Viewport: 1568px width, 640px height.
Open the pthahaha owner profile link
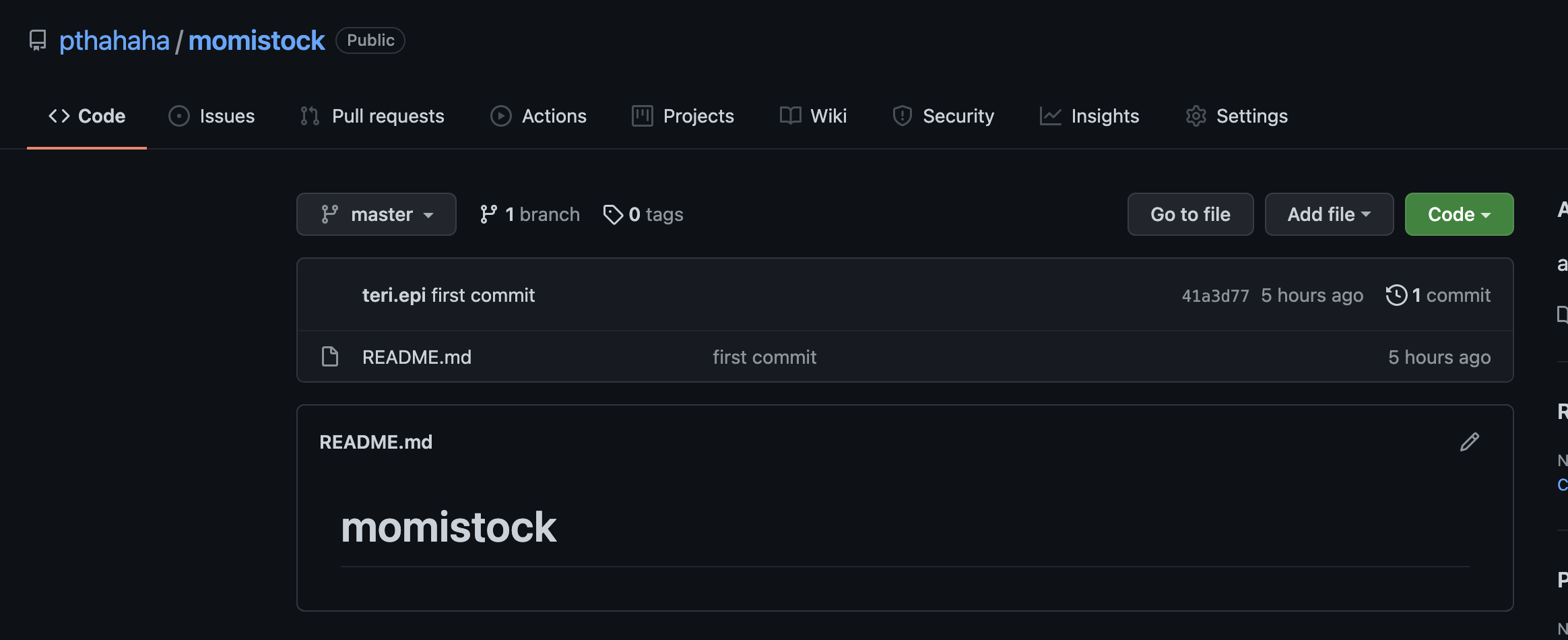pos(114,40)
